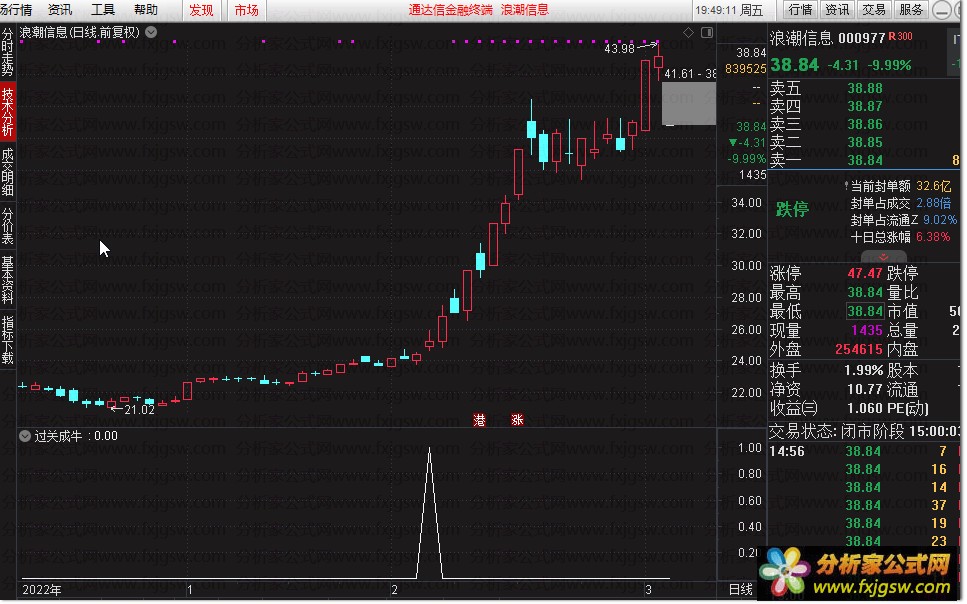
Task: Click the 43.98 high-price label on chart
Action: pos(619,48)
